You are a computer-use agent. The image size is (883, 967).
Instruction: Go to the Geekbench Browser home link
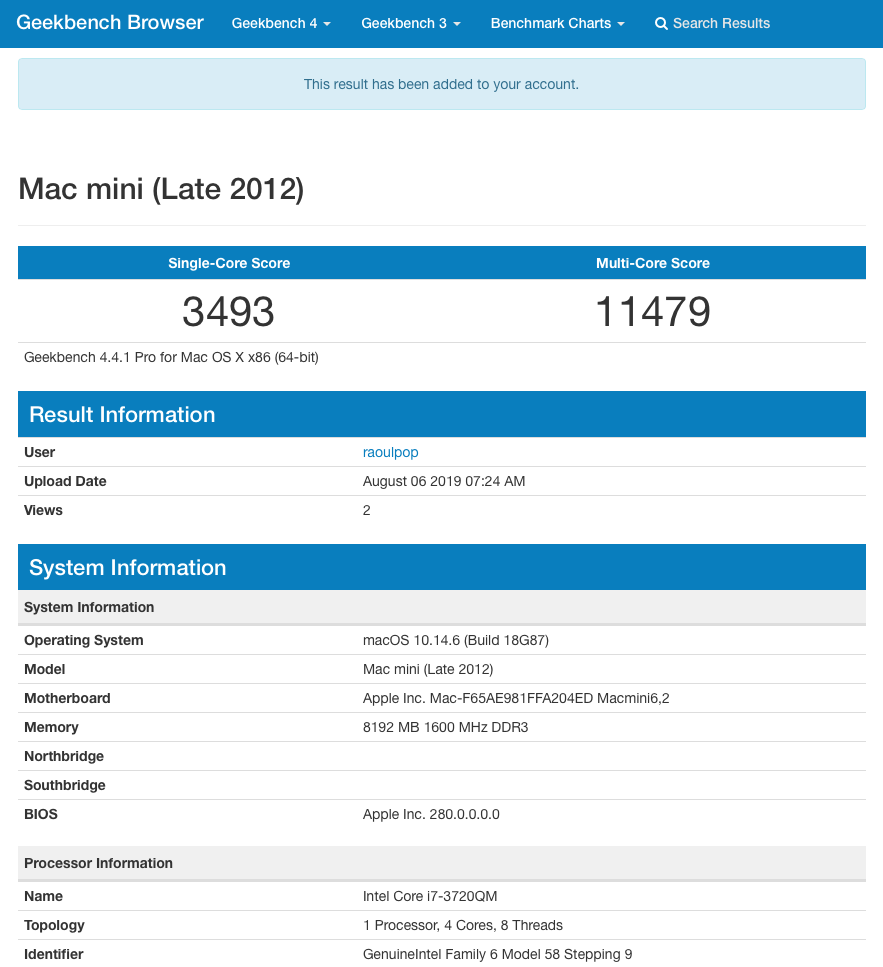(110, 22)
